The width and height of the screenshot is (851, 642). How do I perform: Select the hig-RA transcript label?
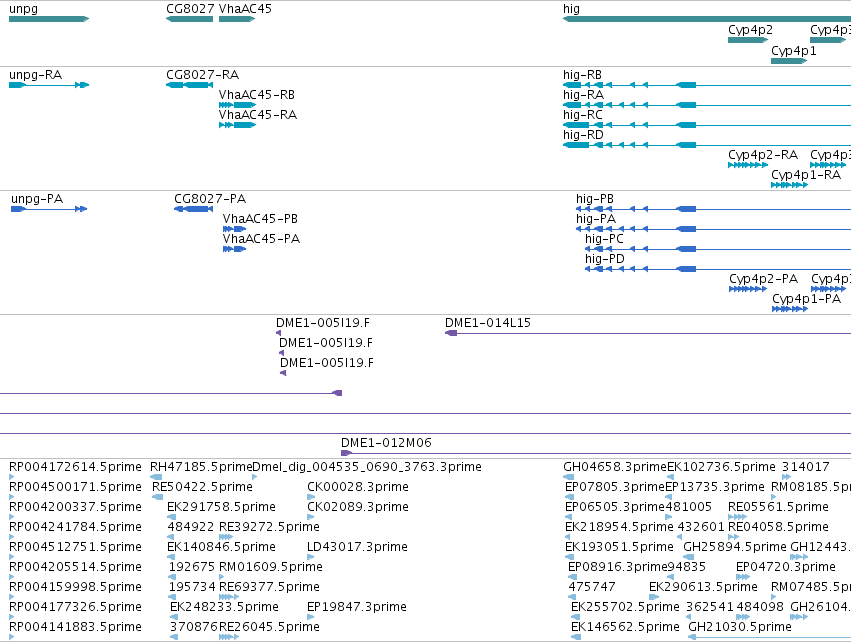pos(583,95)
